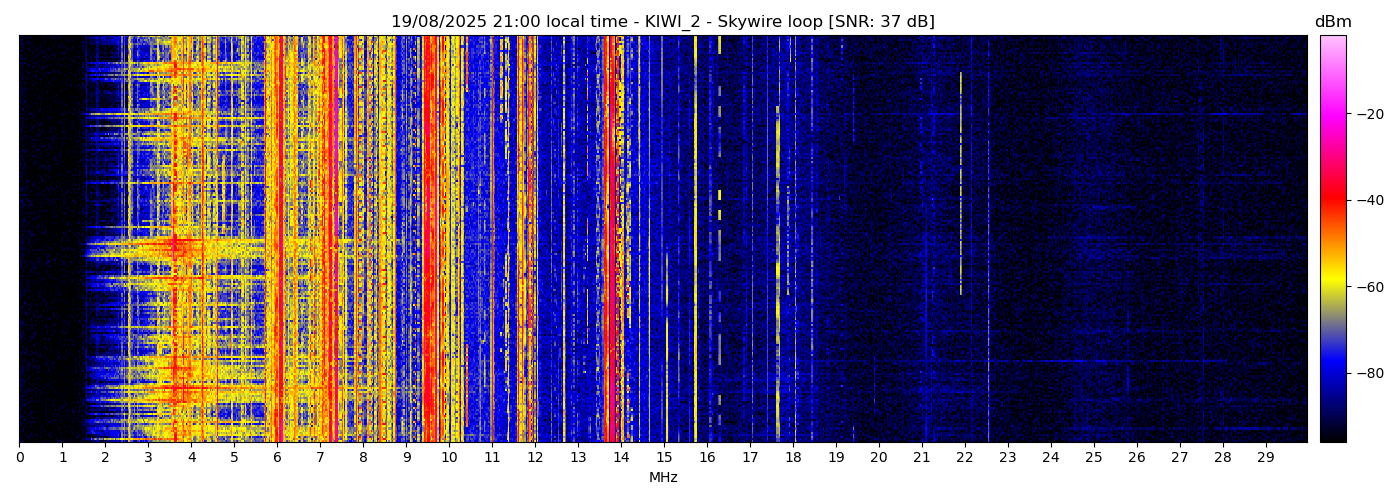Click the 14 MHz tick label
Image resolution: width=1400 pixels, height=500 pixels.
621,458
